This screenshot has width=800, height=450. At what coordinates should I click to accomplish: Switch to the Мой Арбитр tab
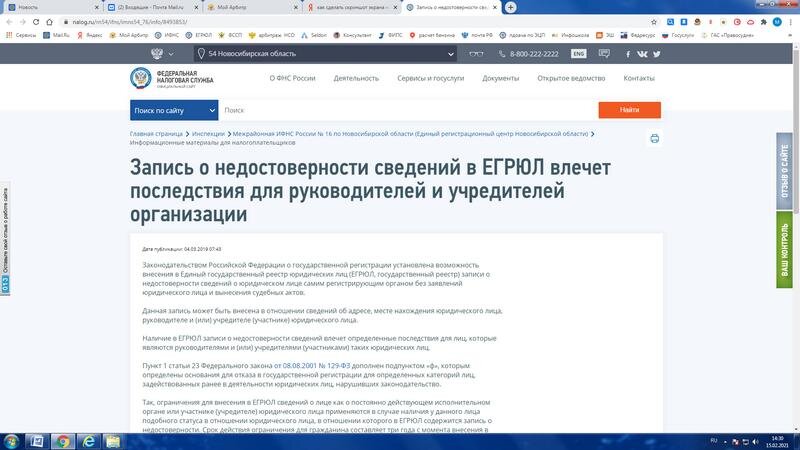point(252,7)
